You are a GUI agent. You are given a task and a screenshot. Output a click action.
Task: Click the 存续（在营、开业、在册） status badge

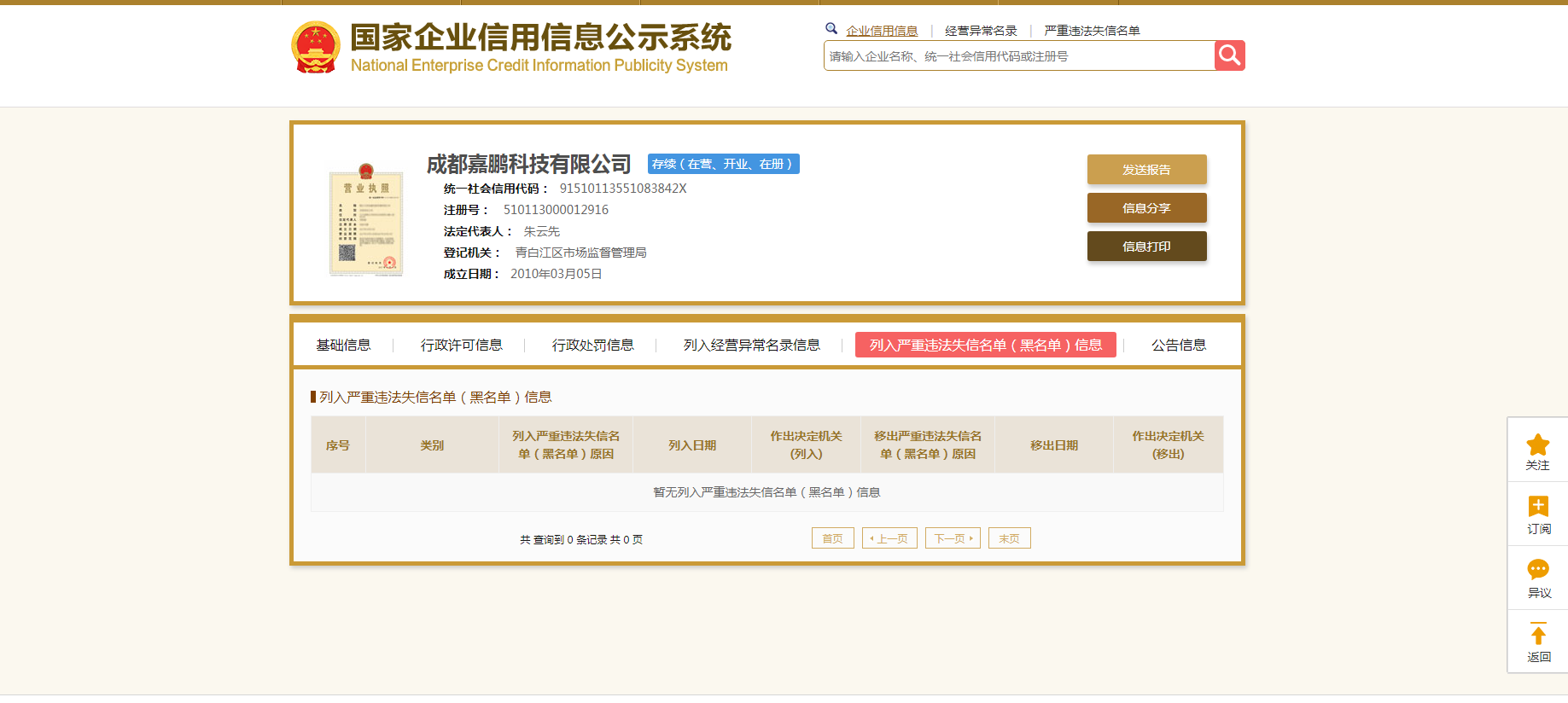click(x=723, y=164)
